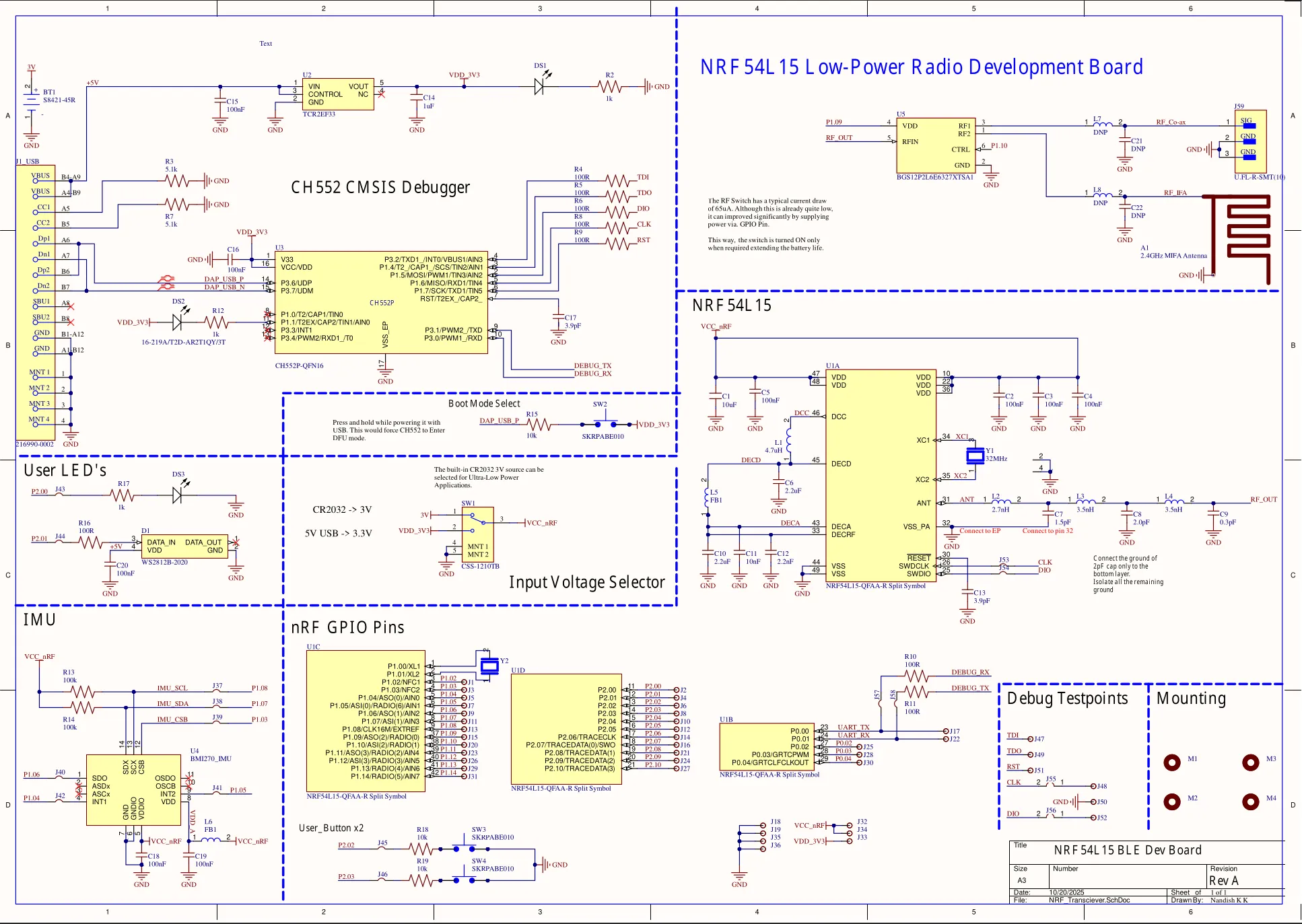Select mounting hole M1 in Mounting section
The image size is (1302, 924).
tap(1171, 762)
